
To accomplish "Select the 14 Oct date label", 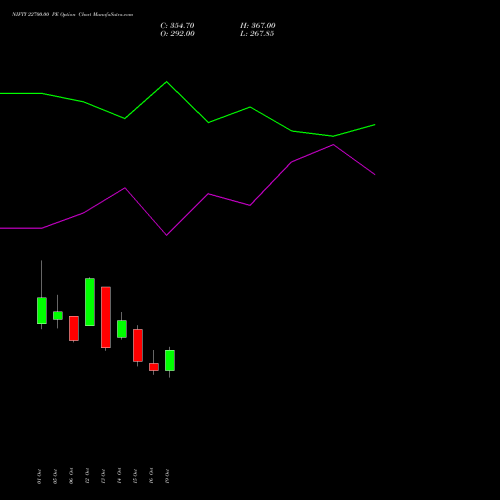I will tap(119, 476).
